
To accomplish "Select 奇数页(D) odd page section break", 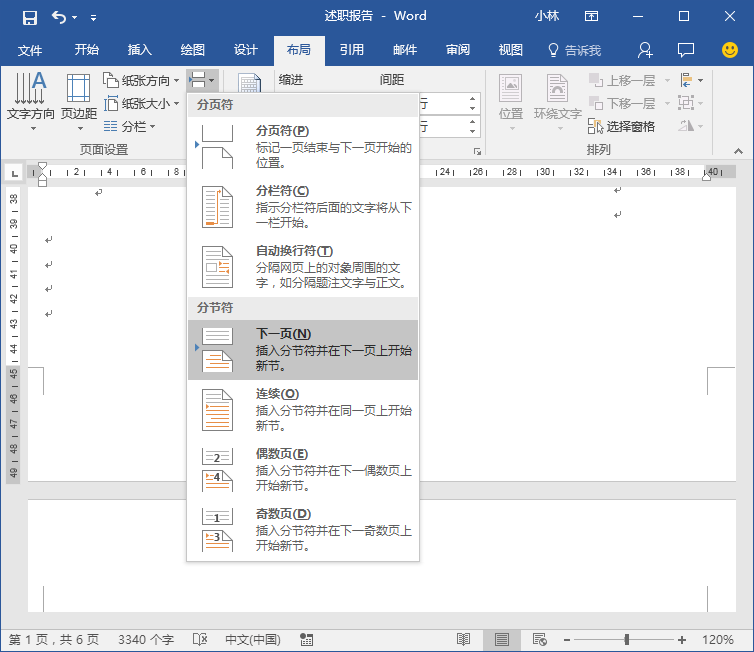I will (303, 530).
